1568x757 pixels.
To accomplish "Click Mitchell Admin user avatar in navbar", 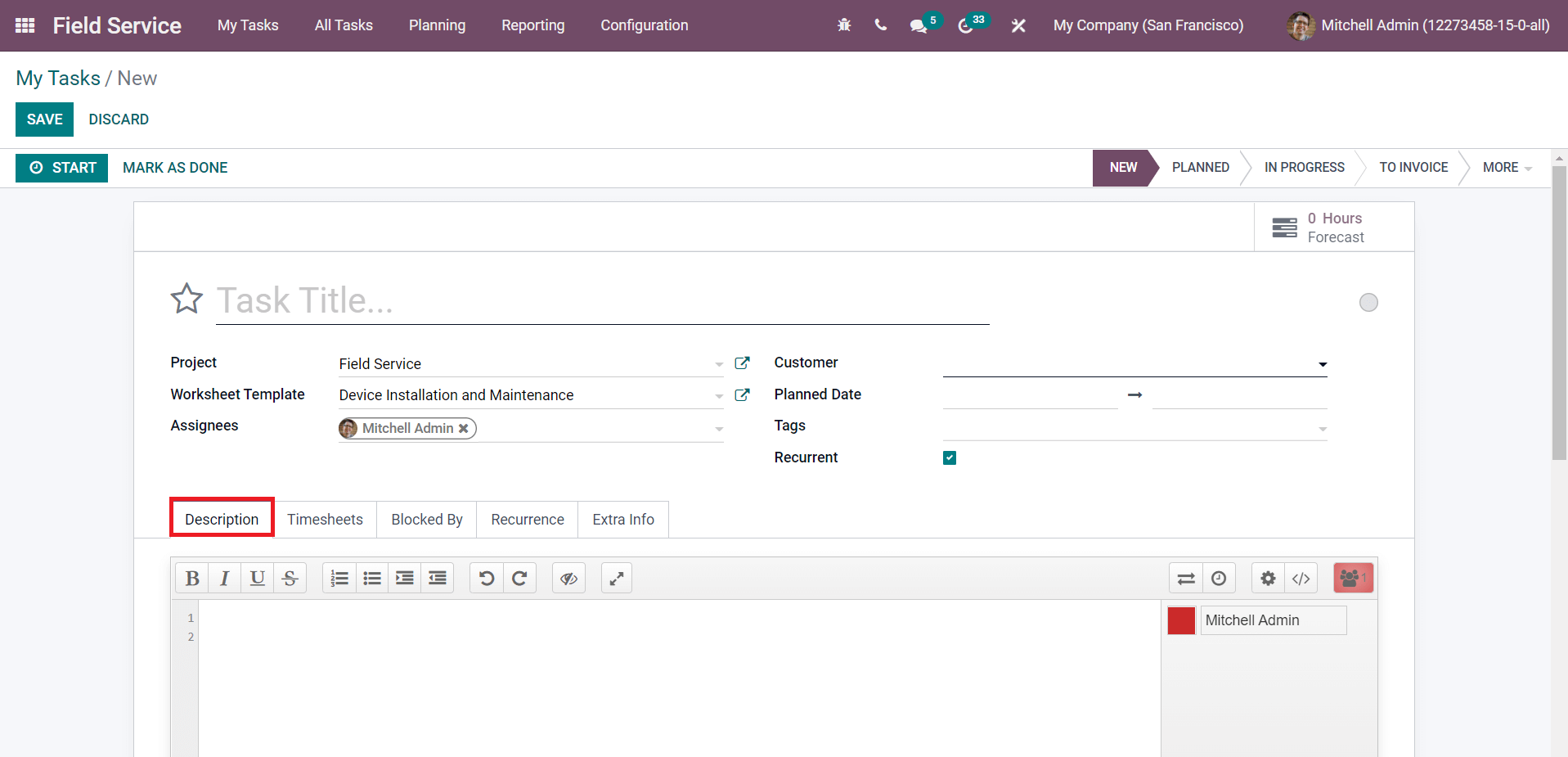I will click(1301, 25).
